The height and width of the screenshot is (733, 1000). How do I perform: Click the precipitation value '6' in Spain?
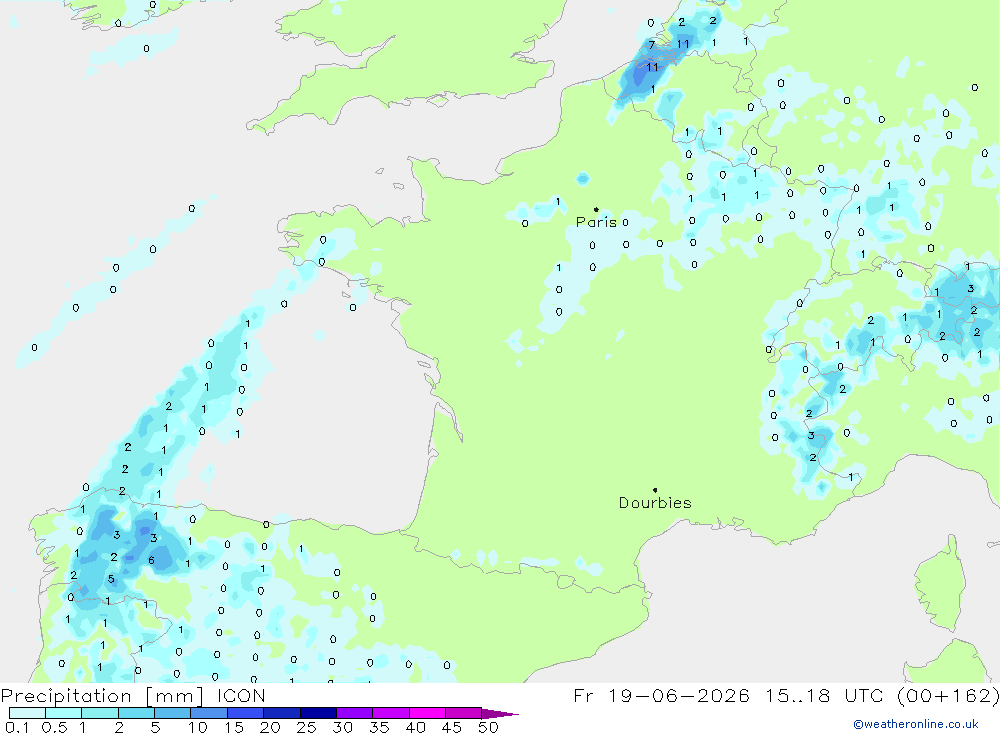(151, 560)
